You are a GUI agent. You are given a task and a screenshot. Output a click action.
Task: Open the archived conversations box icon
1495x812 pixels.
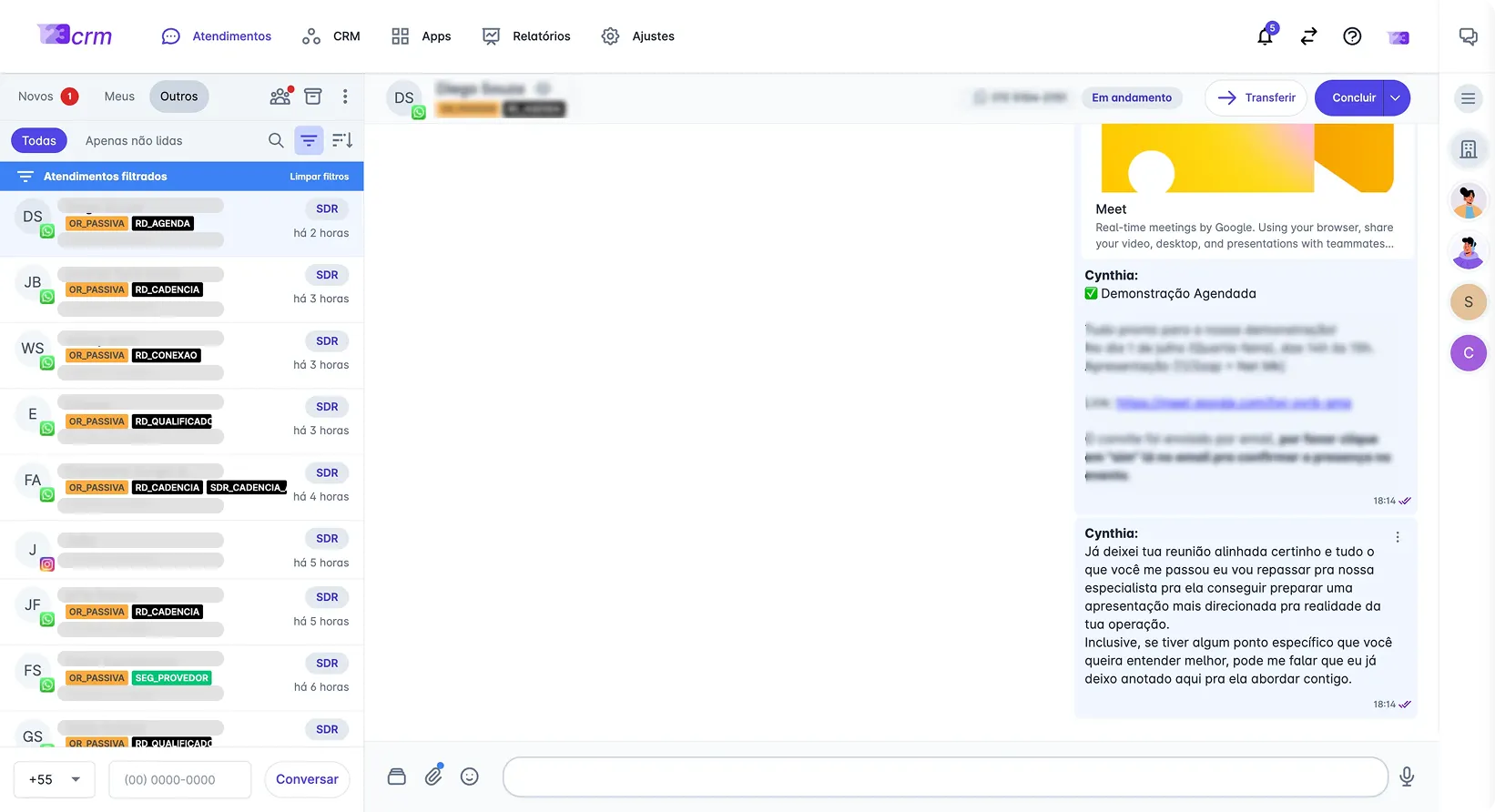click(x=313, y=96)
